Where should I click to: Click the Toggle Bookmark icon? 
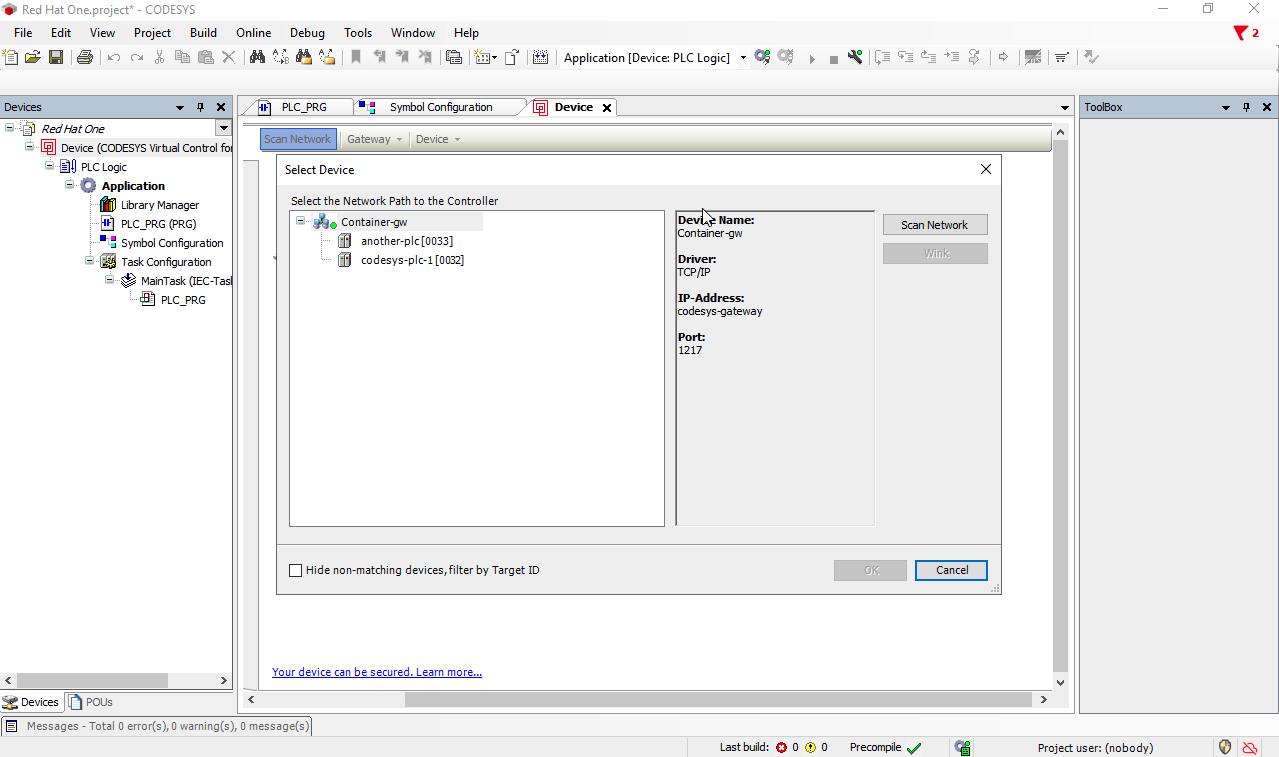356,57
